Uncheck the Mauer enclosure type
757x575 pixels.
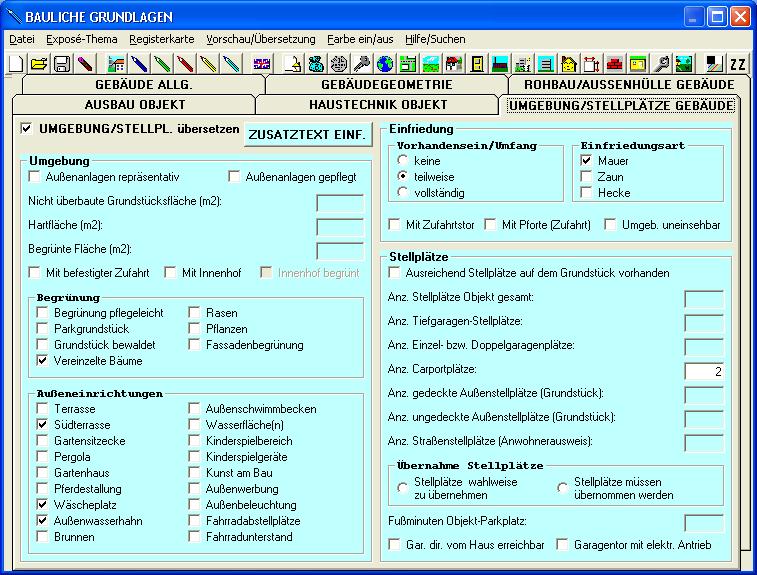pyautogui.click(x=587, y=160)
